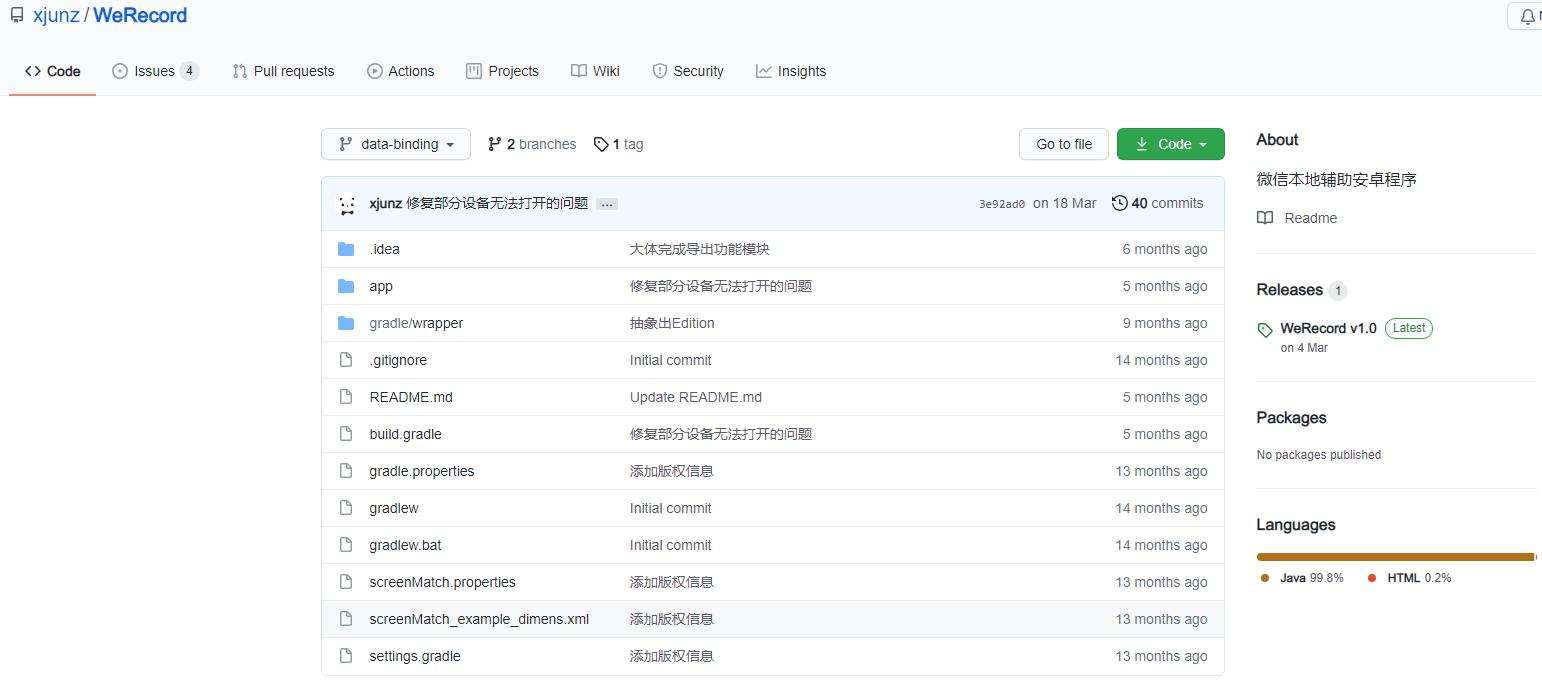The height and width of the screenshot is (691, 1542).
Task: Click the .idea folder icon
Action: click(346, 249)
